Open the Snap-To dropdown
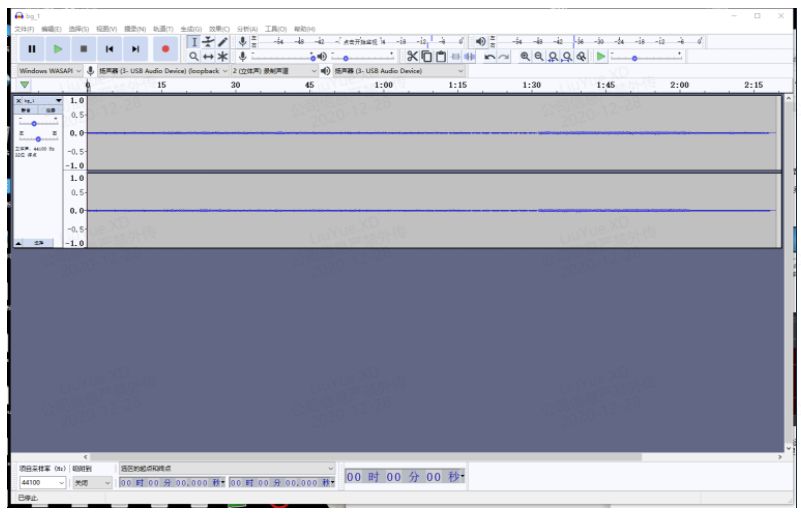This screenshot has width=801, height=516. pyautogui.click(x=92, y=482)
